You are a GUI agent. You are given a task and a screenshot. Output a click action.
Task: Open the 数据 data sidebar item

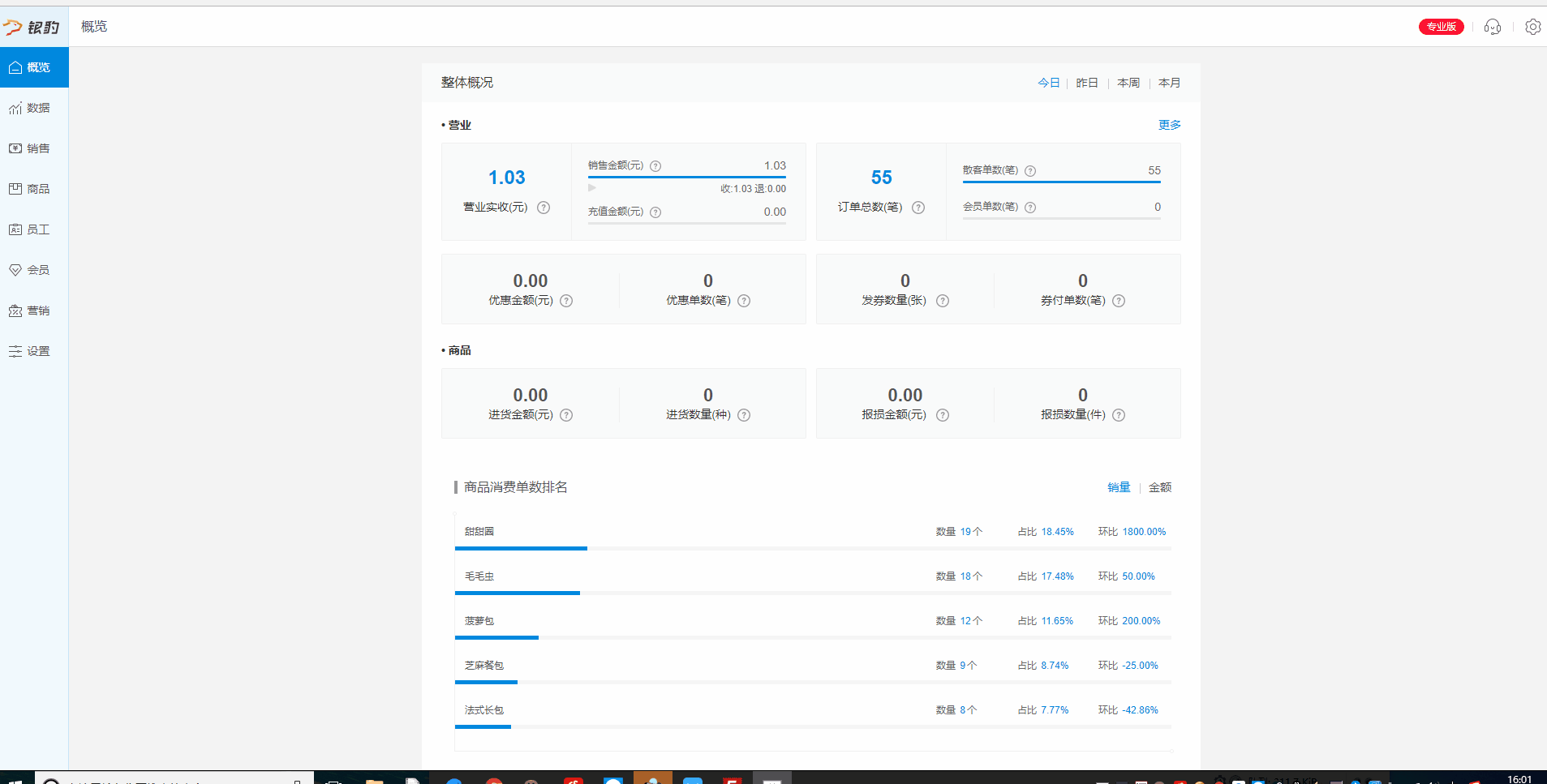[x=34, y=108]
